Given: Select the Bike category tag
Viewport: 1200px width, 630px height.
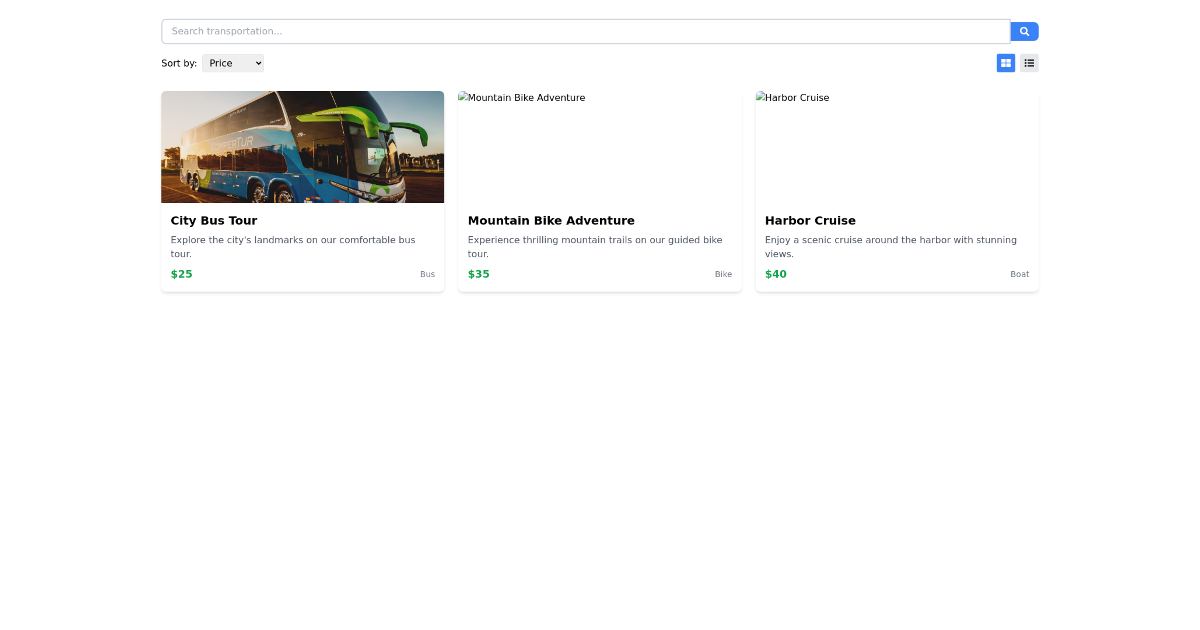Looking at the screenshot, I should (723, 274).
